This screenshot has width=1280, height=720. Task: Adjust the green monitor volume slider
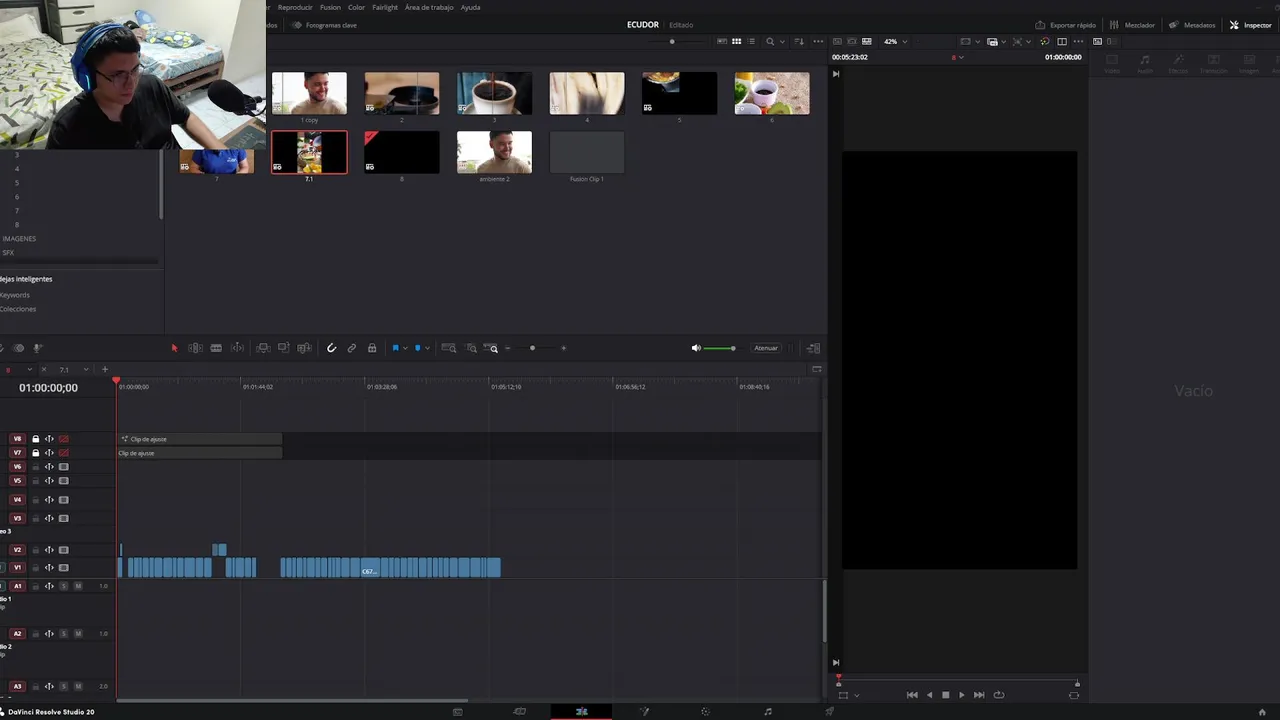pyautogui.click(x=719, y=348)
